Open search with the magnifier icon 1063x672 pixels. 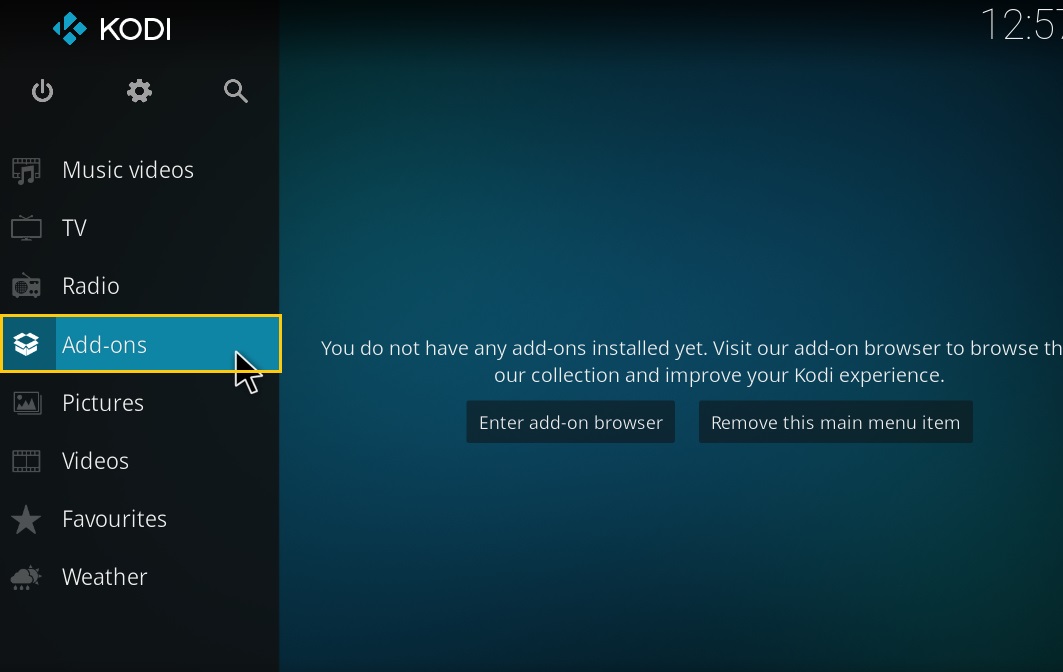pyautogui.click(x=236, y=91)
